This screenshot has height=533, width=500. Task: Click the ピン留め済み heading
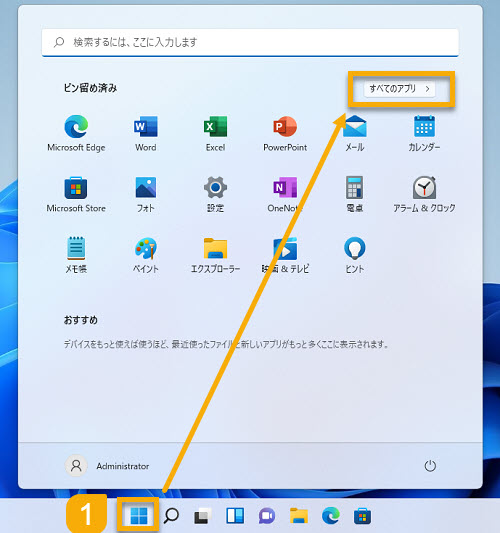[90, 88]
